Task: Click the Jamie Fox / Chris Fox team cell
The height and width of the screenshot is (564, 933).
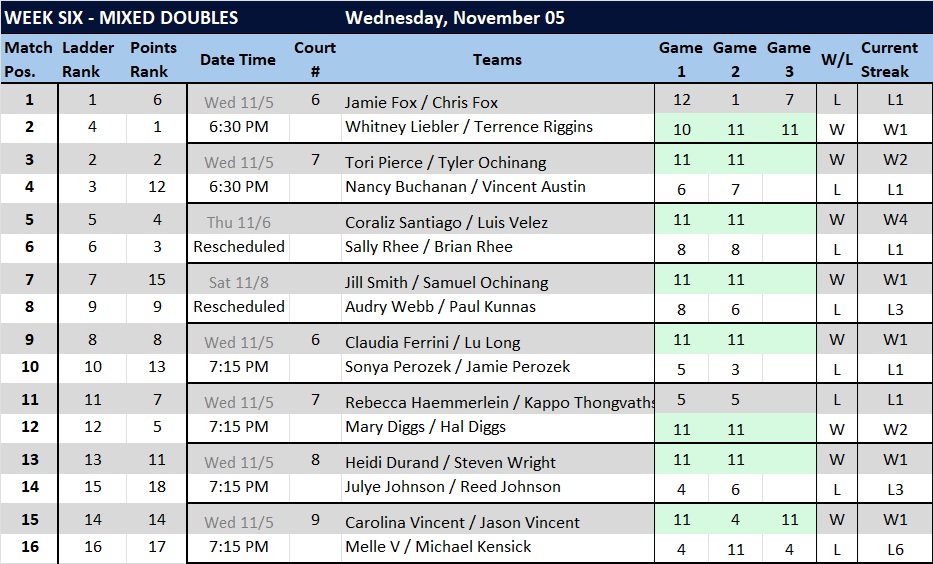Action: tap(421, 102)
